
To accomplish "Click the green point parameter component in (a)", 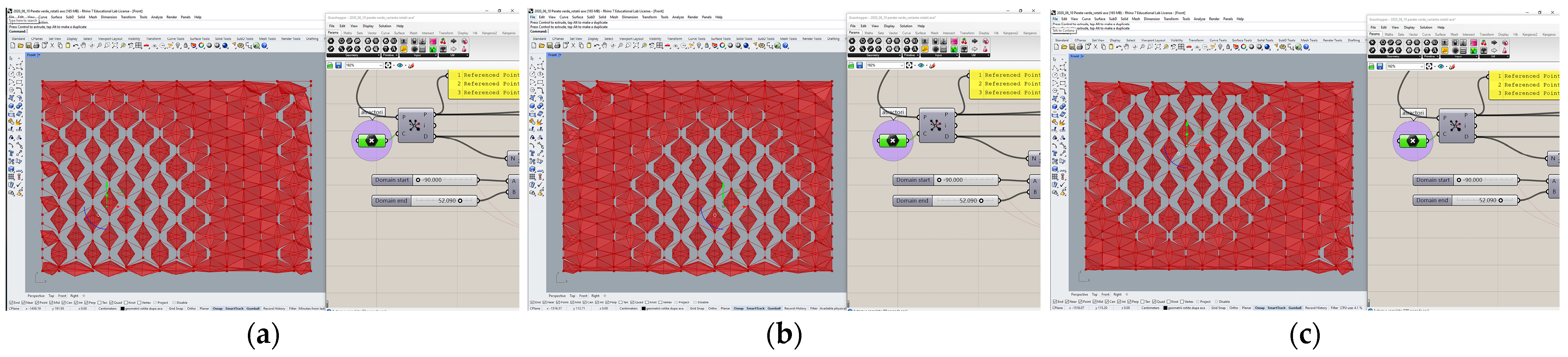I will point(371,141).
